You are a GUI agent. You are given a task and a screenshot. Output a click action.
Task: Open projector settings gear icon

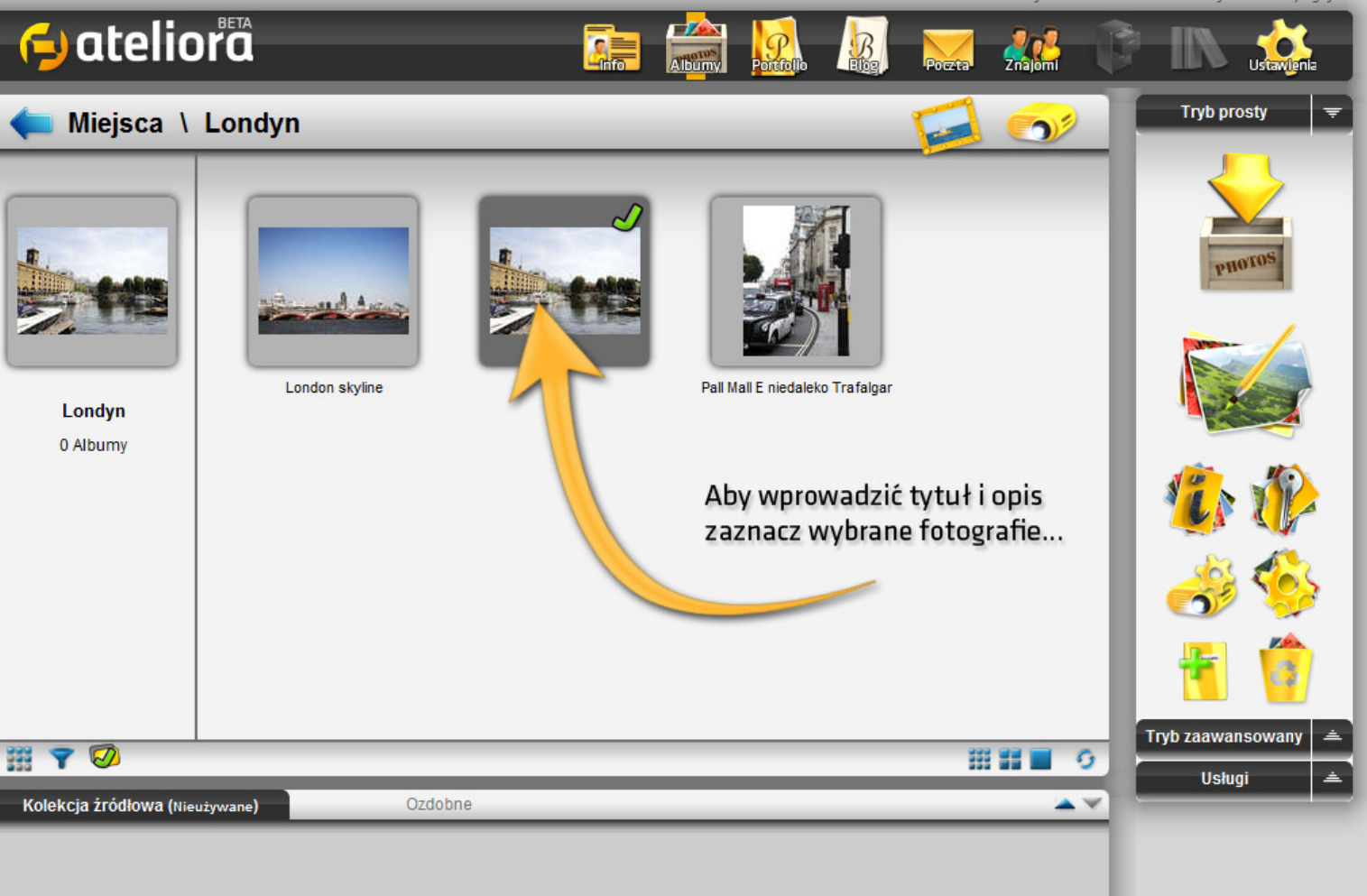[1201, 586]
